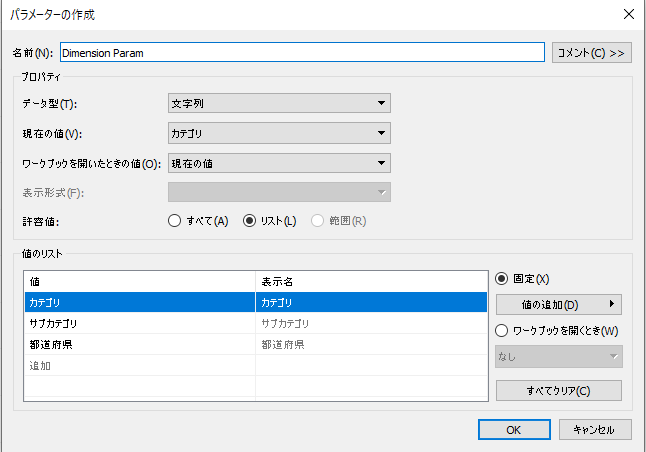Viewport: 646px width, 452px height.
Task: Select the リスト radio button
Action: pos(251,221)
